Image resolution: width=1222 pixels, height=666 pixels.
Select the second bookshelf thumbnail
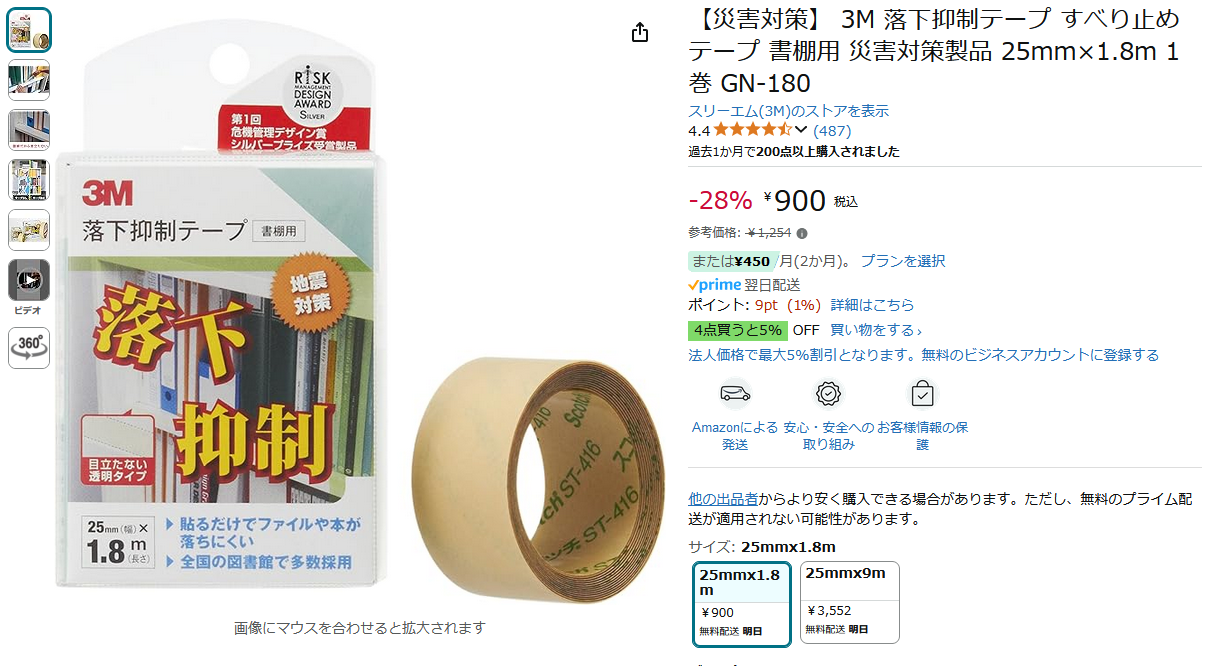point(29,80)
